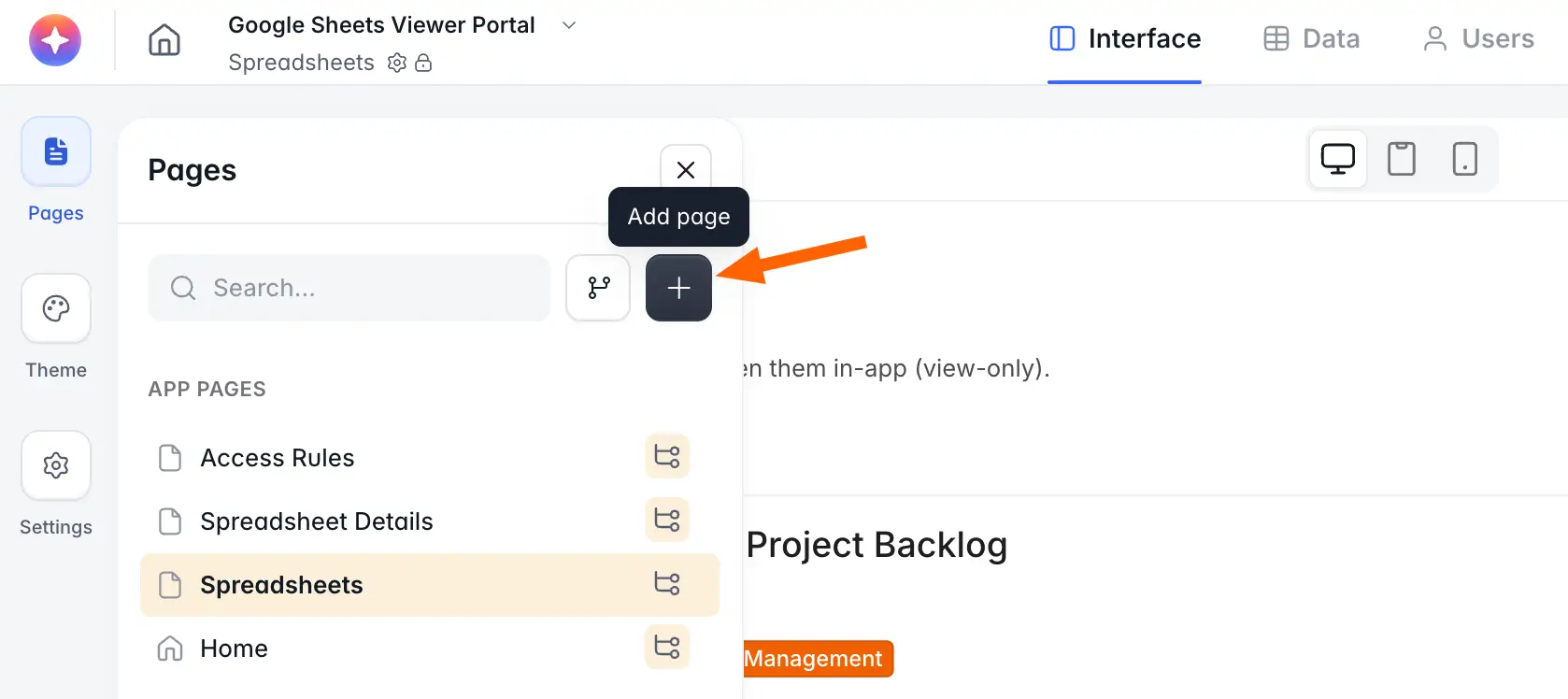
Task: Click the APP PAGES section label
Action: click(207, 389)
